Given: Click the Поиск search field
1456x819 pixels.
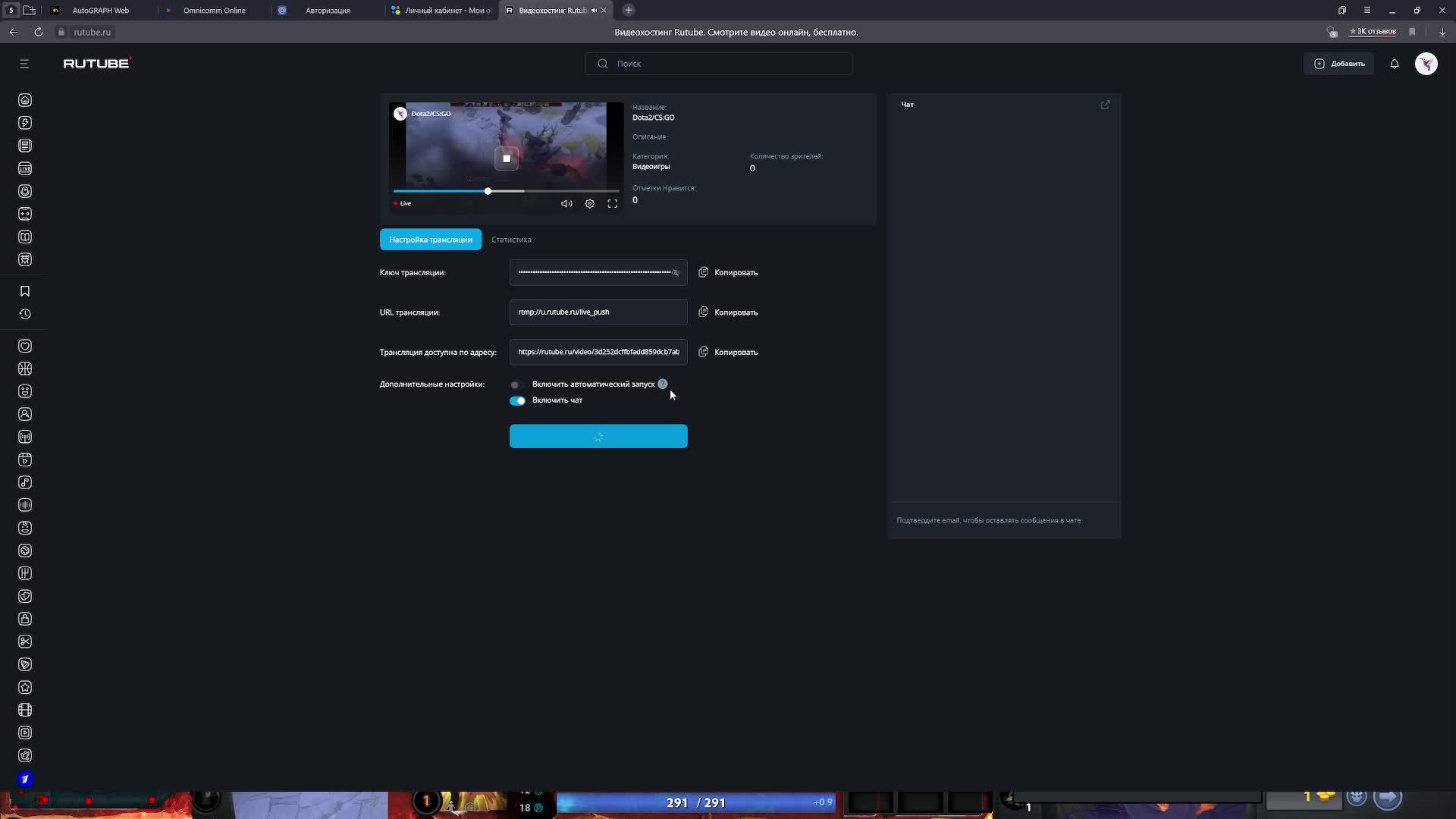Looking at the screenshot, I should point(718,64).
